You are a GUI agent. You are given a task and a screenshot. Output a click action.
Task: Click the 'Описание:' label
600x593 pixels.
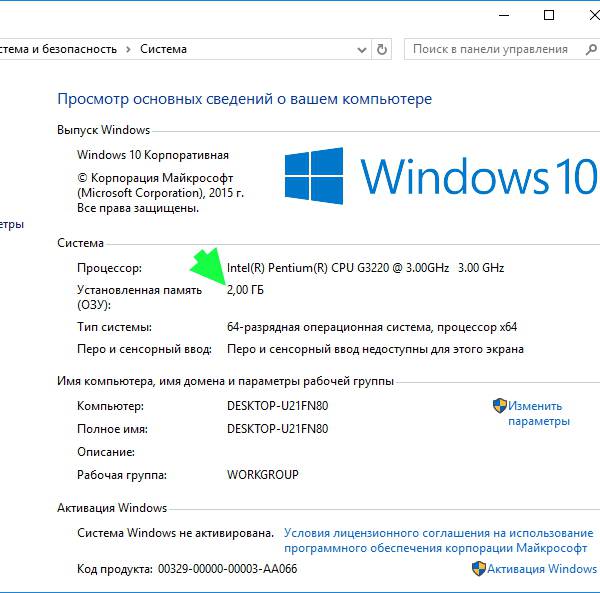coord(106,452)
